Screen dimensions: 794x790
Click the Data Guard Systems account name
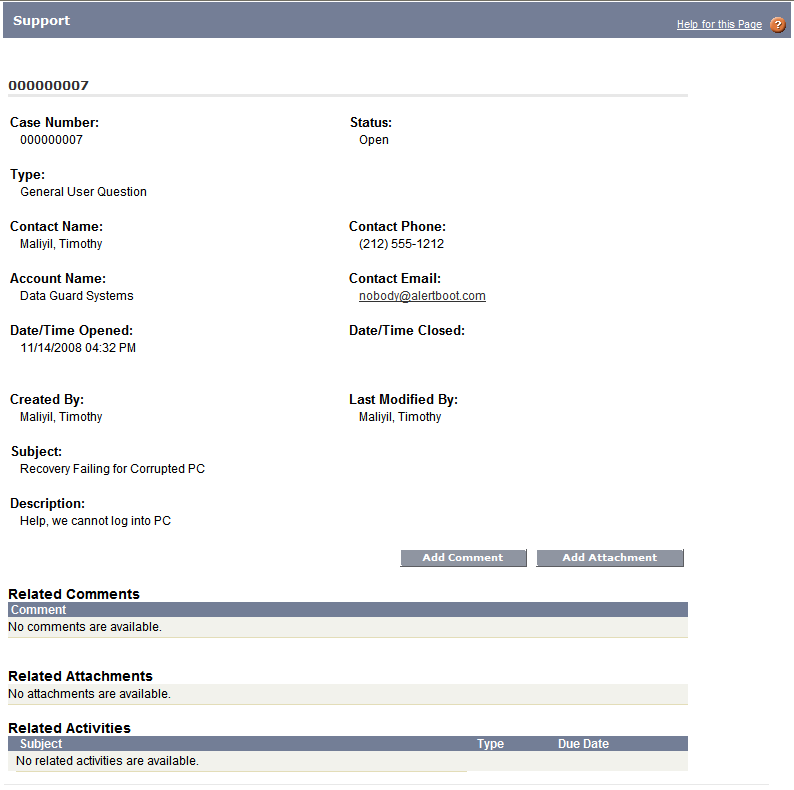[x=76, y=296]
